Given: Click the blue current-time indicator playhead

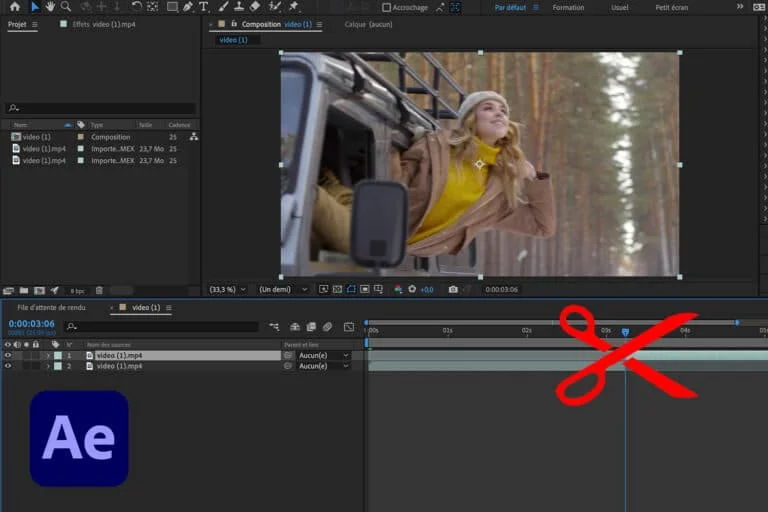Looking at the screenshot, I should [625, 333].
